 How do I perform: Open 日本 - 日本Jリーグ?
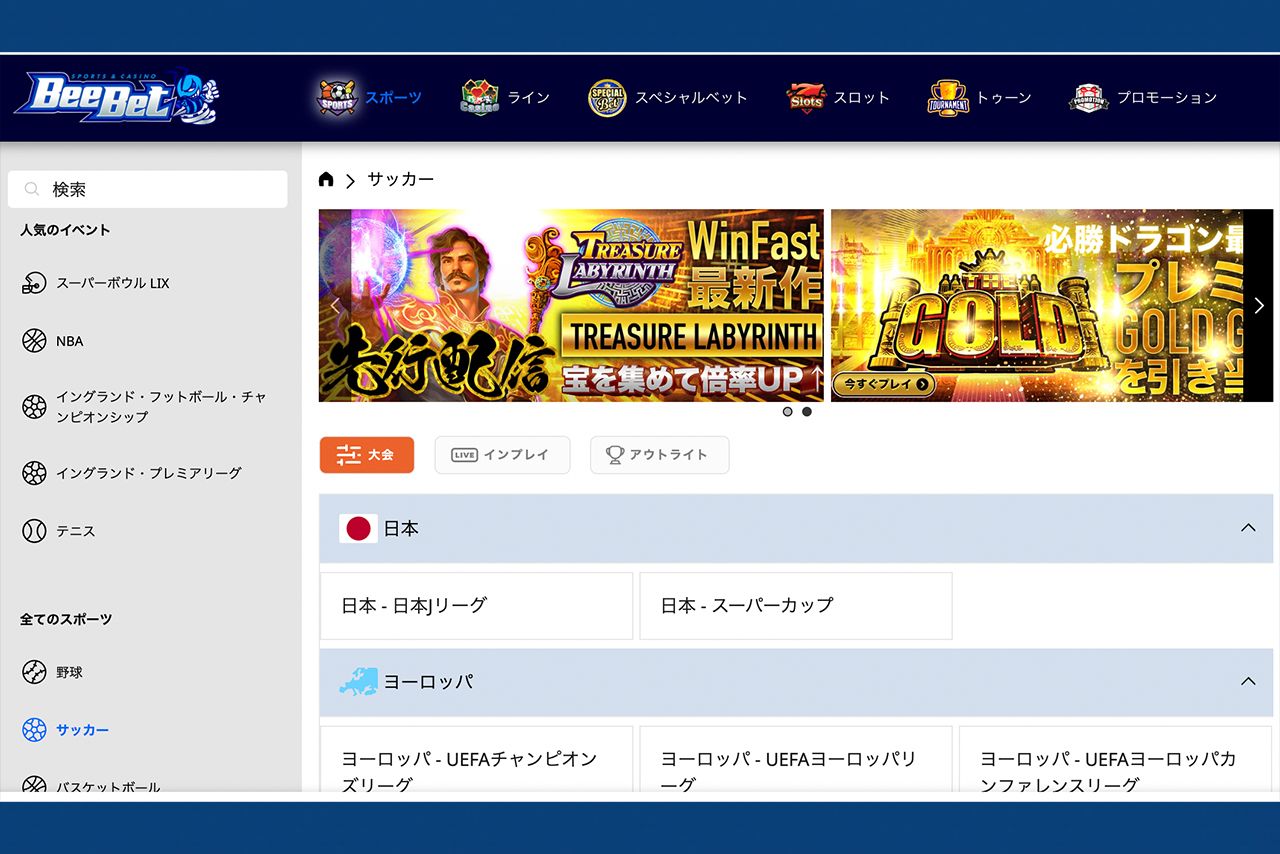475,605
